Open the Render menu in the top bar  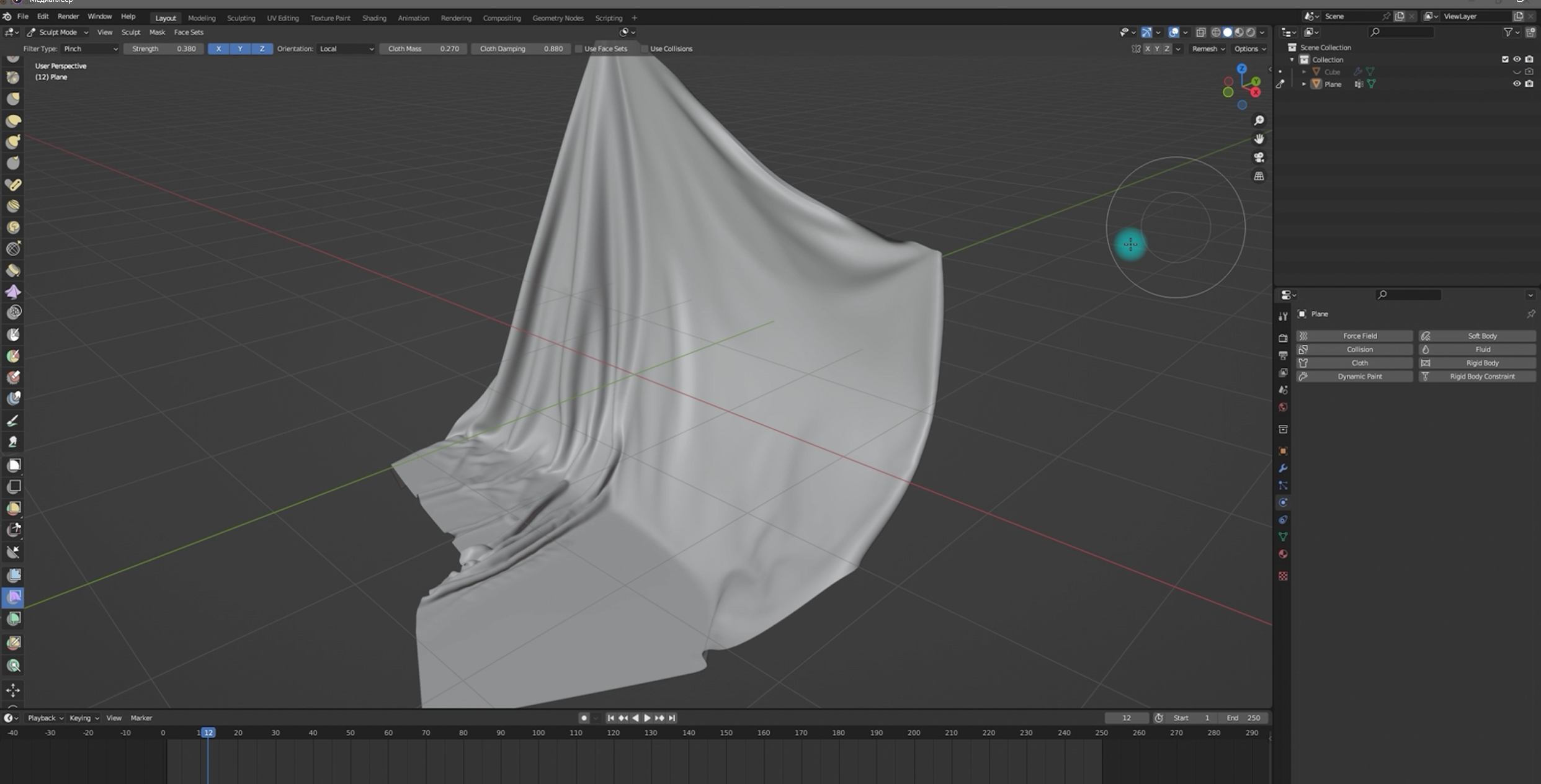click(x=68, y=16)
